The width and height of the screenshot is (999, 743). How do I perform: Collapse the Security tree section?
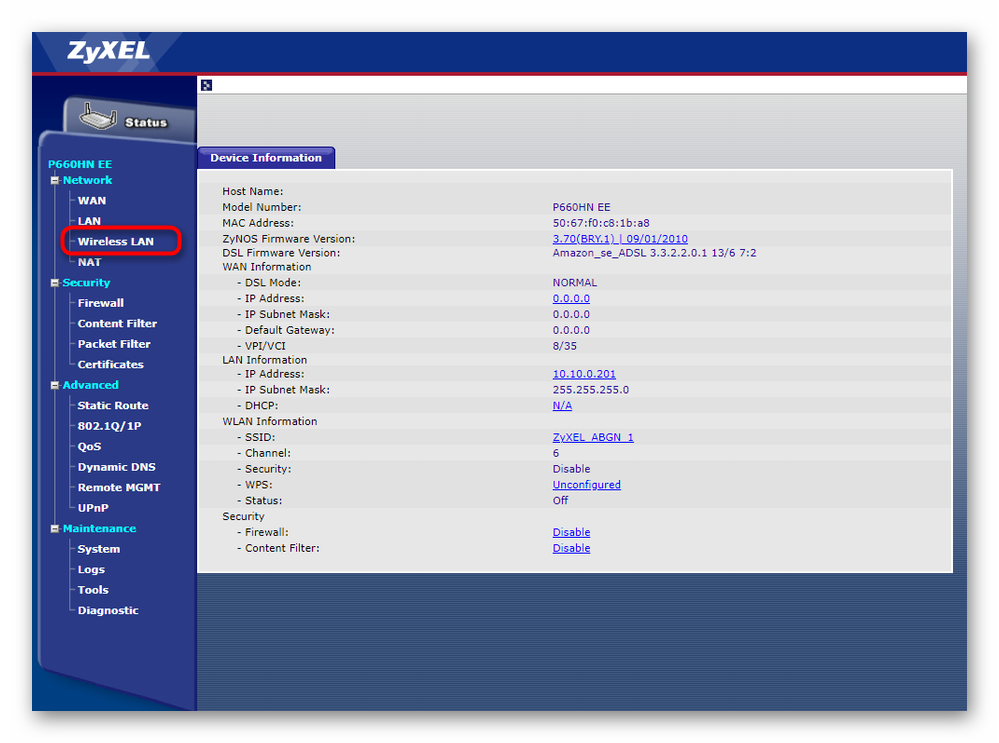click(x=55, y=283)
